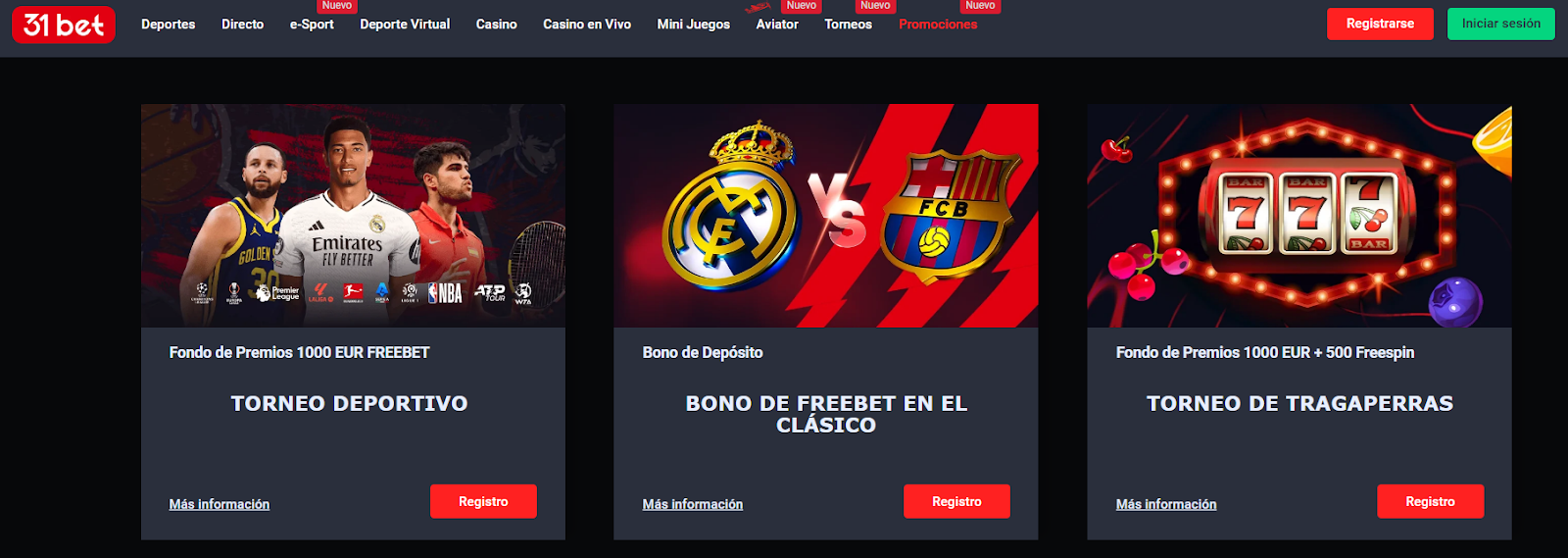The image size is (1568, 558).
Task: Open the Torneo Deportivo banner image
Action: [353, 216]
